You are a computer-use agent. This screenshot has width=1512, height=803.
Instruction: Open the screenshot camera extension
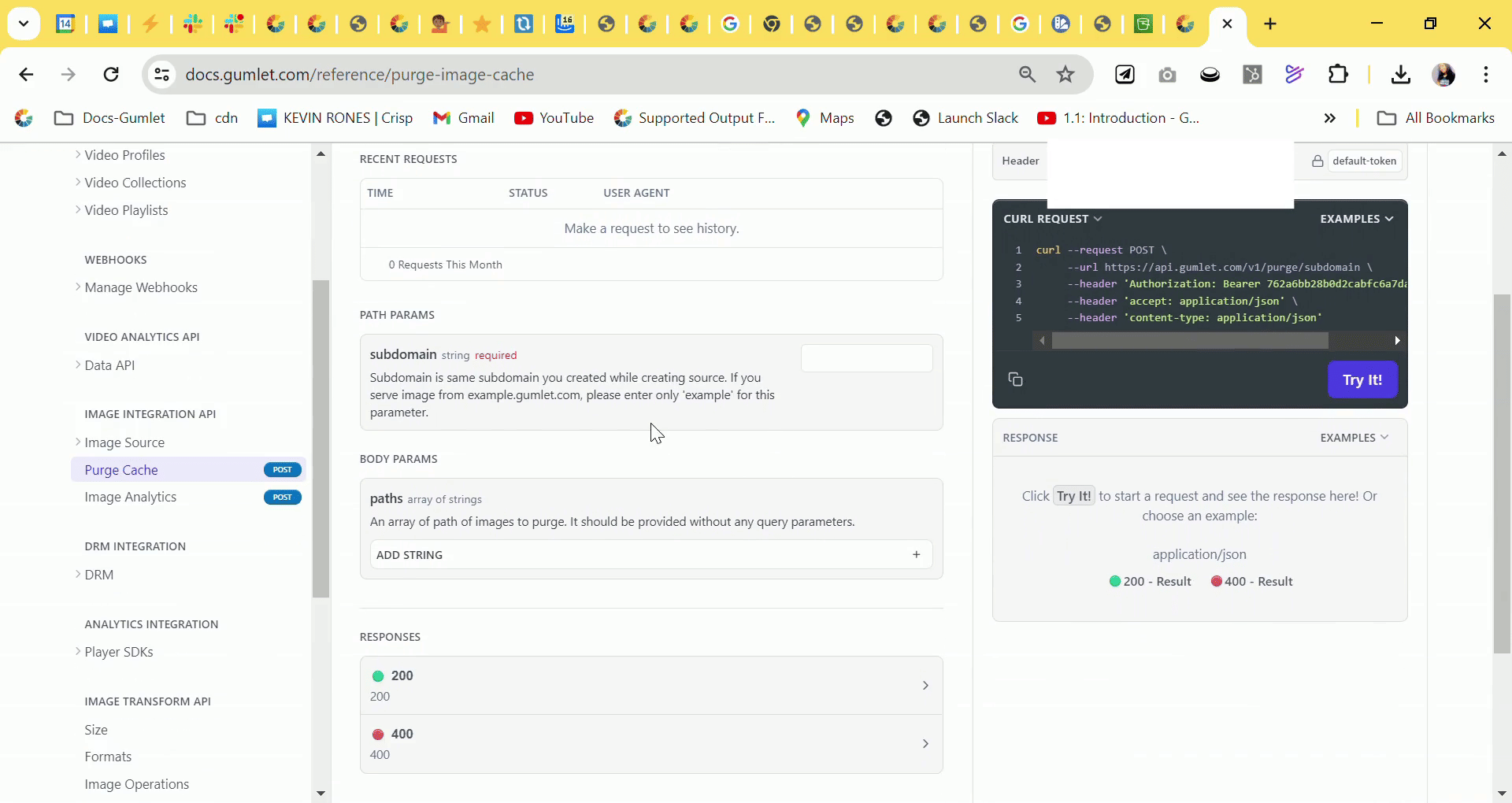1167,75
